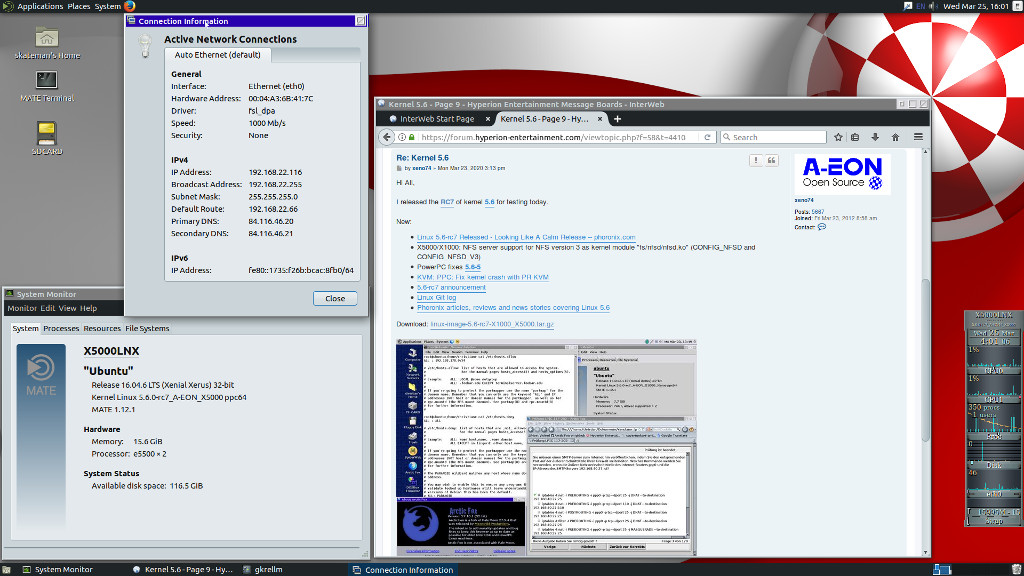
Task: Go to browser home page
Action: point(895,137)
